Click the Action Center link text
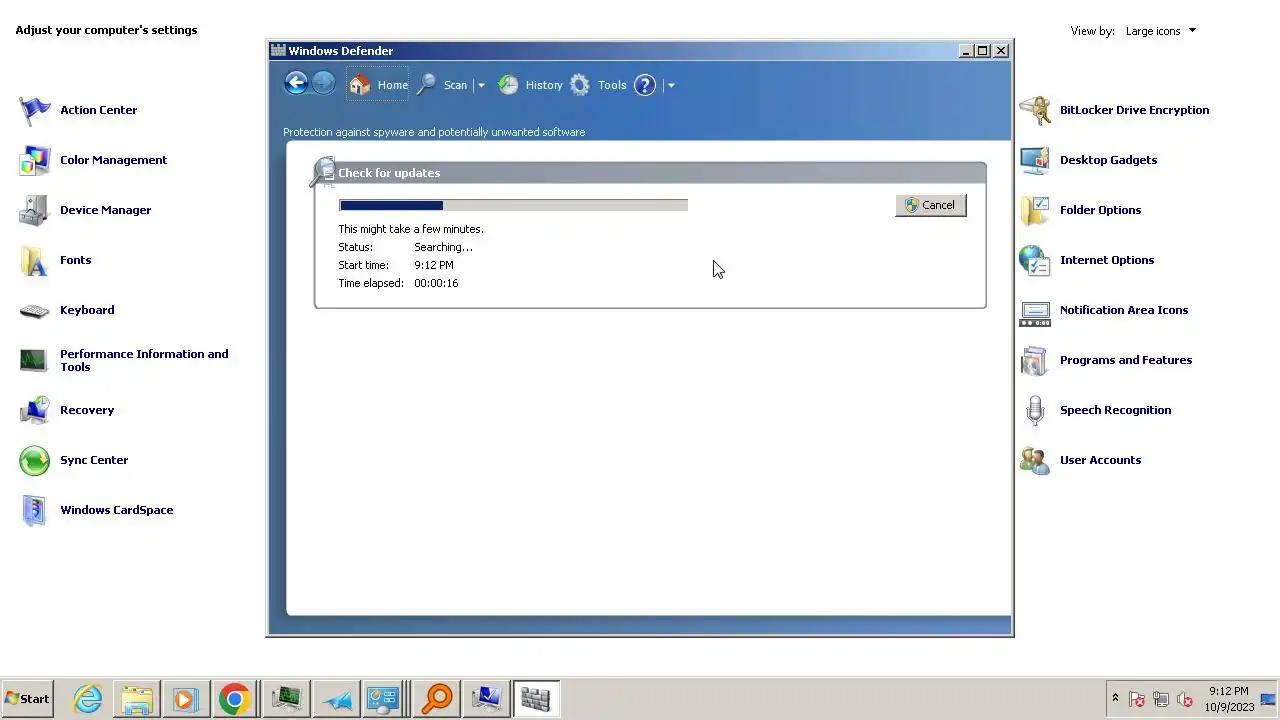1280x720 pixels. tap(98, 110)
